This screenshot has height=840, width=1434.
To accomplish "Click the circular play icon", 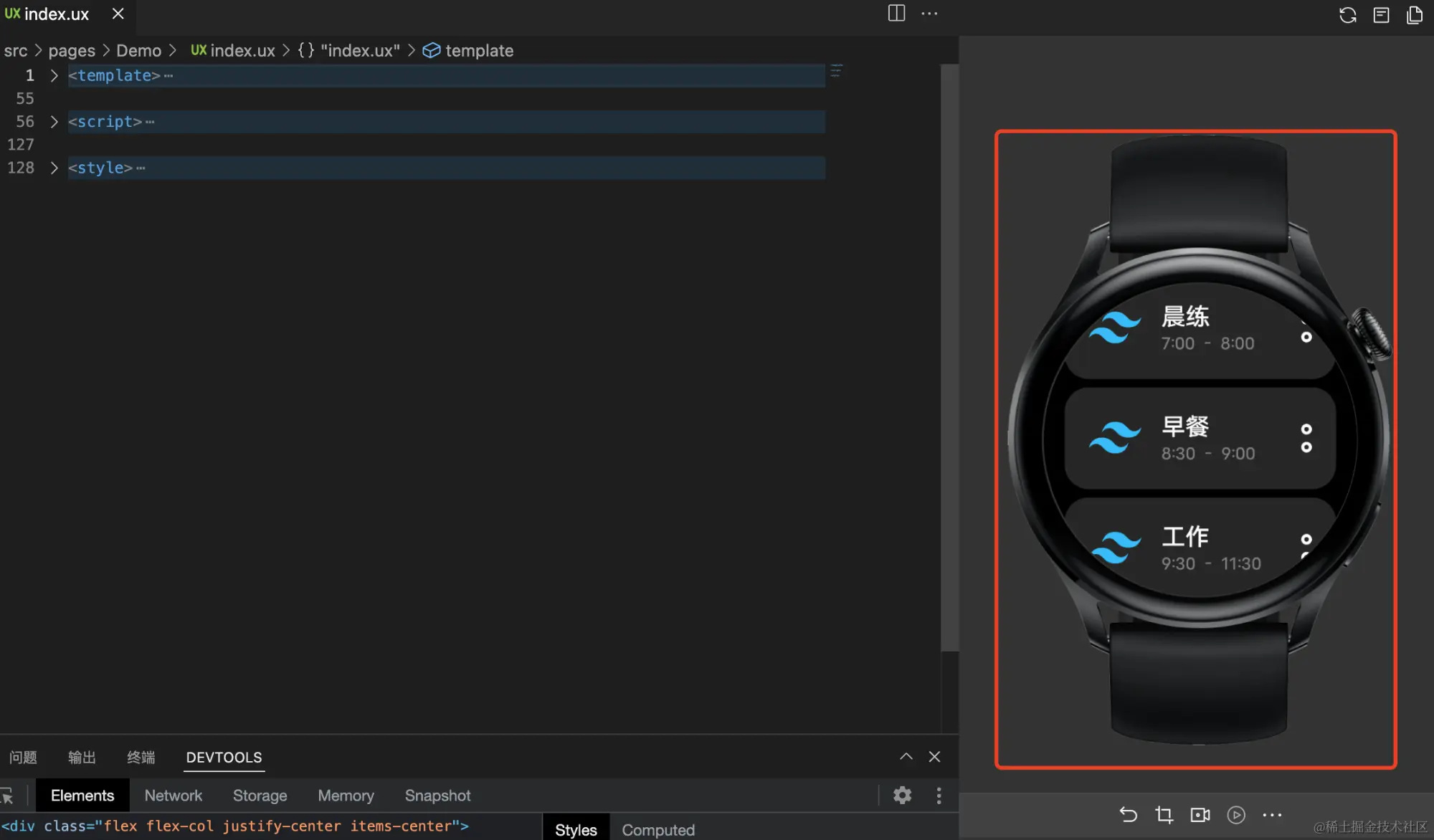I will [x=1236, y=815].
